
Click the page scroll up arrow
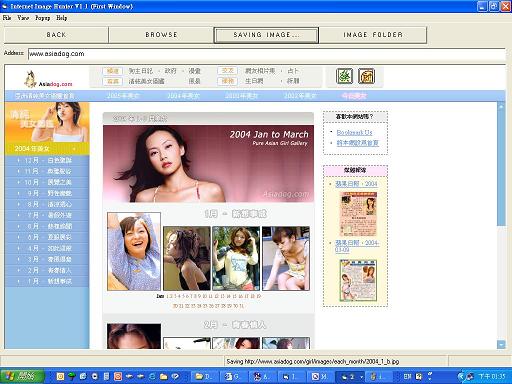coord(501,107)
